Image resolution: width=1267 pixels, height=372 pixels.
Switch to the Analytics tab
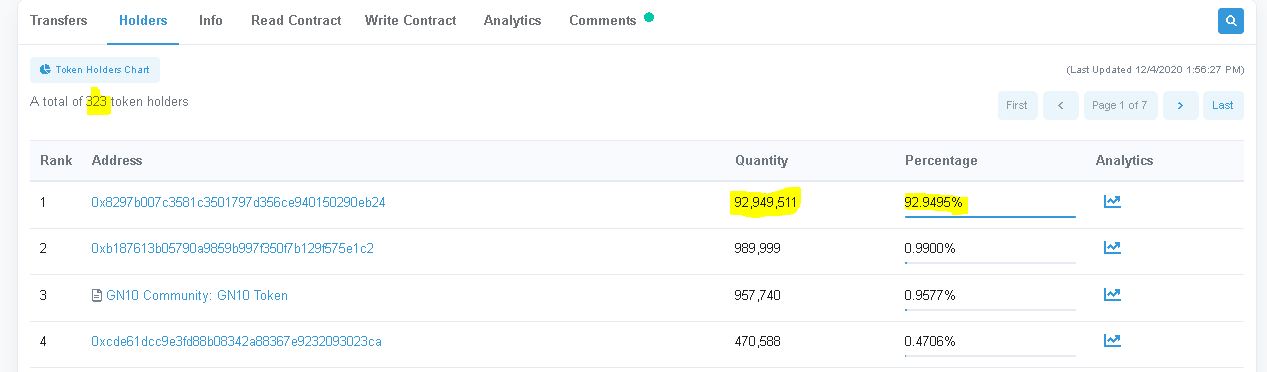pos(512,20)
